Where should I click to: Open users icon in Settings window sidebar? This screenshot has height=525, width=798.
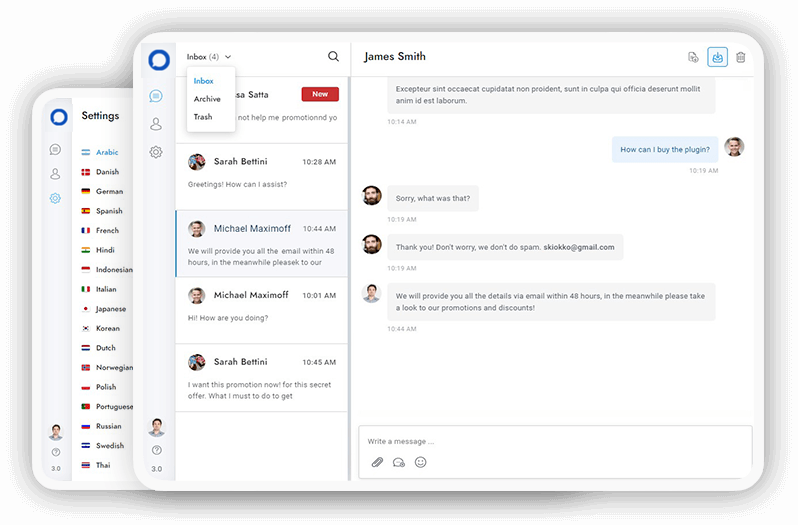point(55,173)
